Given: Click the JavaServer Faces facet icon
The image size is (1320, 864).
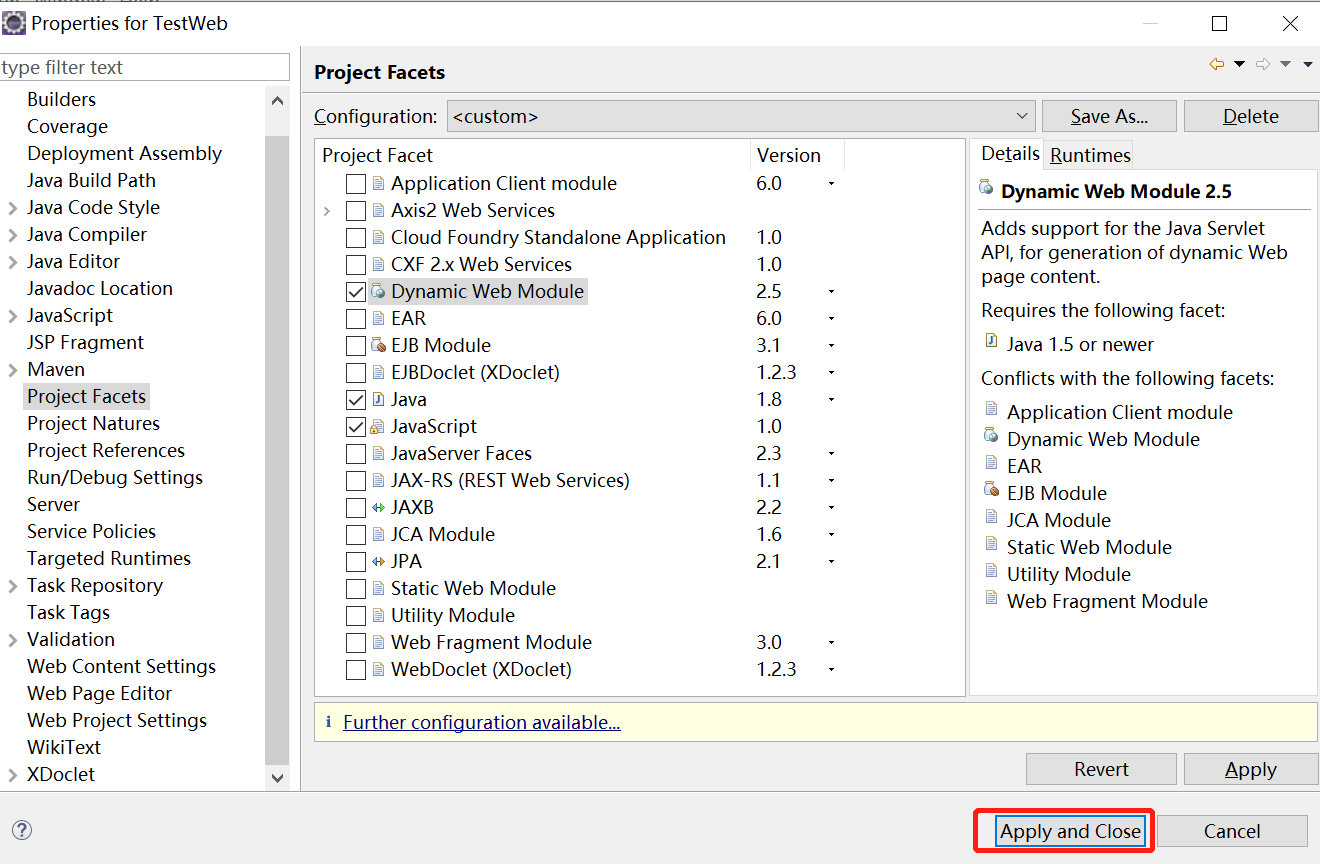Looking at the screenshot, I should [x=378, y=454].
